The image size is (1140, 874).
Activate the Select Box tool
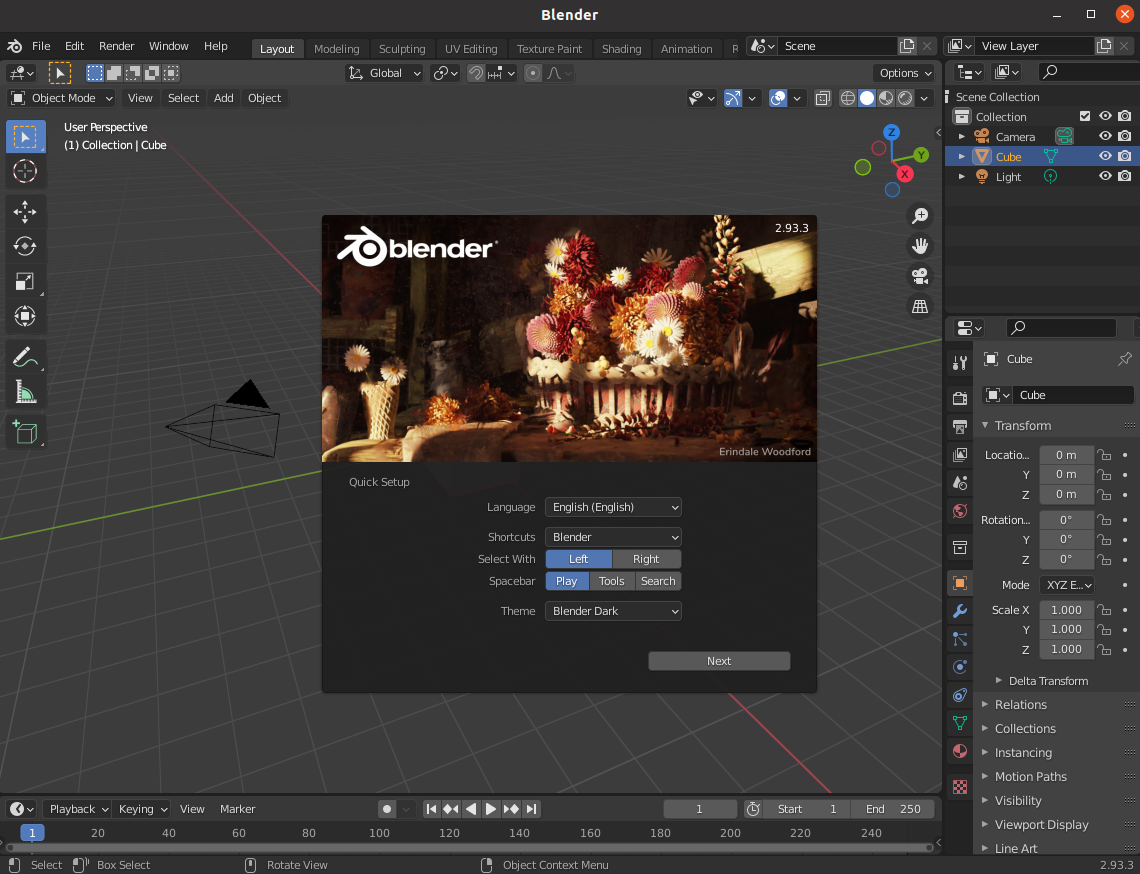pos(25,137)
